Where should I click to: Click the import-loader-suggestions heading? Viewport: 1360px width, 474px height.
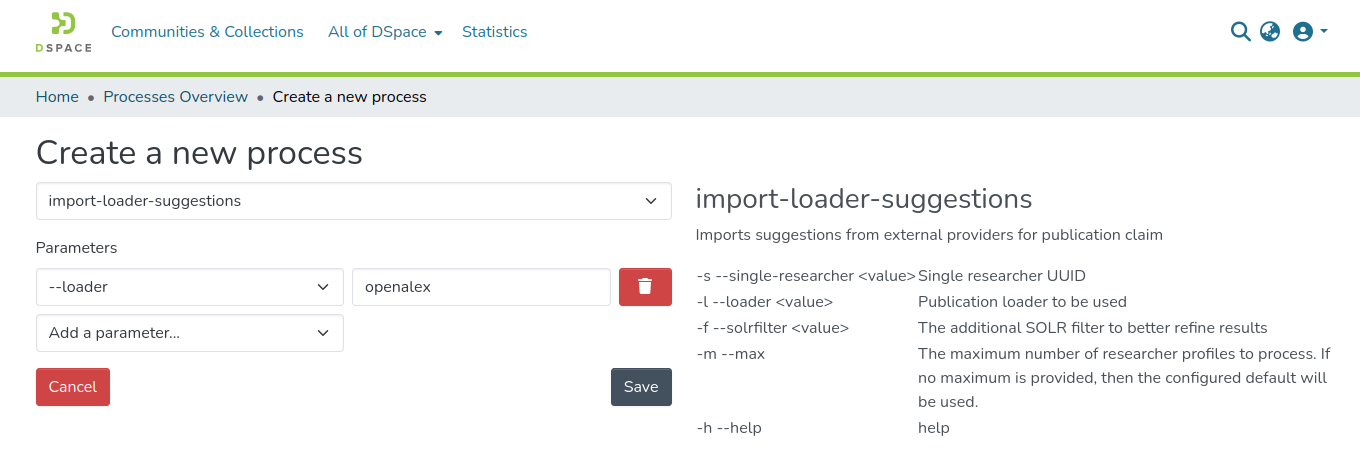(863, 199)
